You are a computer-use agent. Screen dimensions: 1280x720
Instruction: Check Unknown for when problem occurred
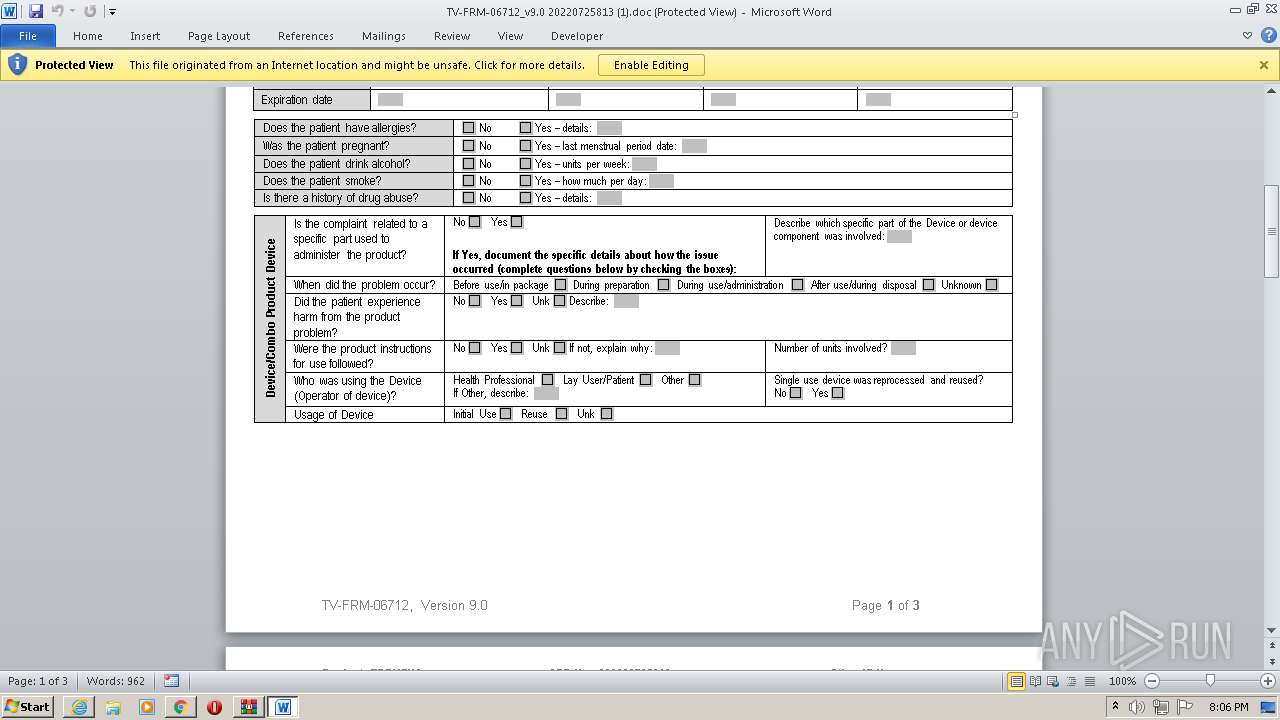[991, 285]
